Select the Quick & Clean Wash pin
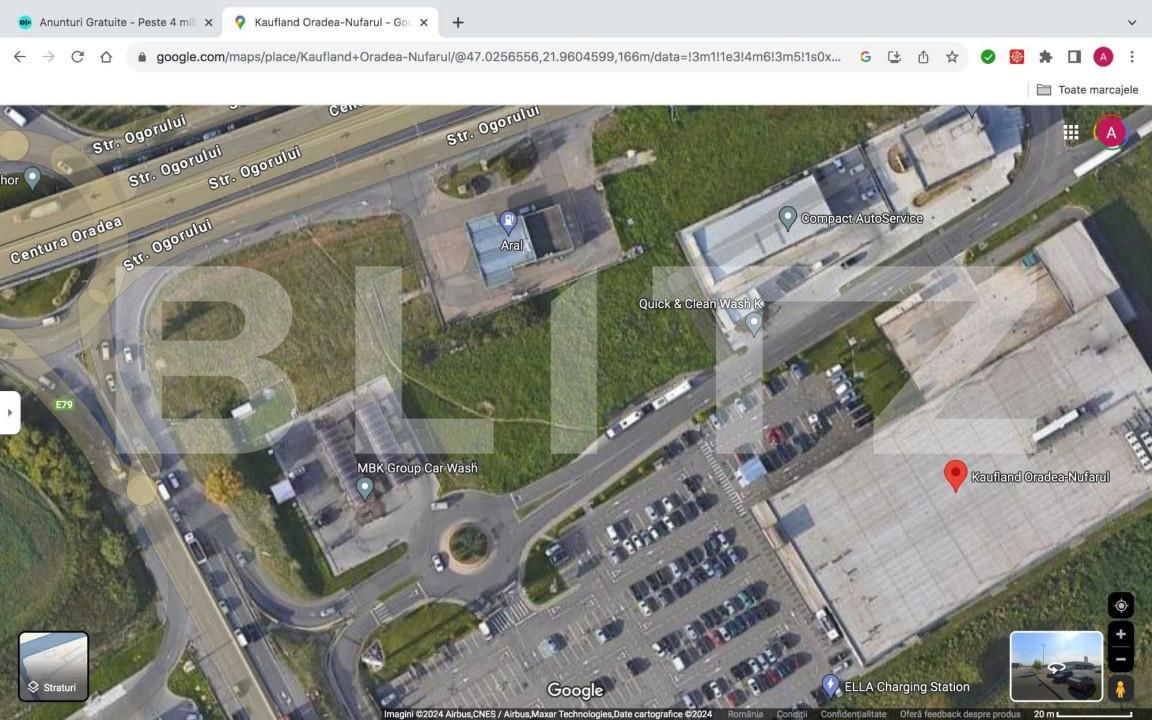1152x720 pixels. 754,323
